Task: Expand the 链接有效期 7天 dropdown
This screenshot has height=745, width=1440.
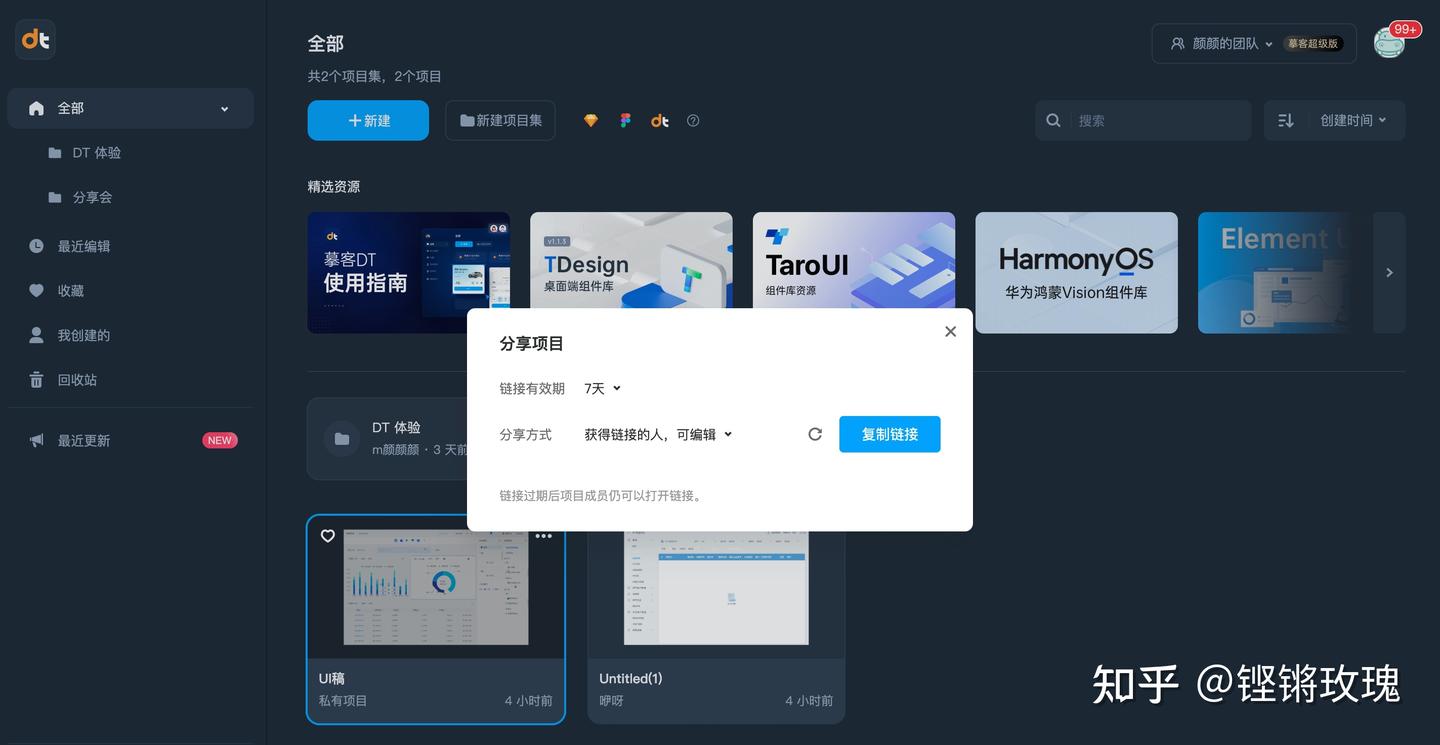Action: (601, 388)
